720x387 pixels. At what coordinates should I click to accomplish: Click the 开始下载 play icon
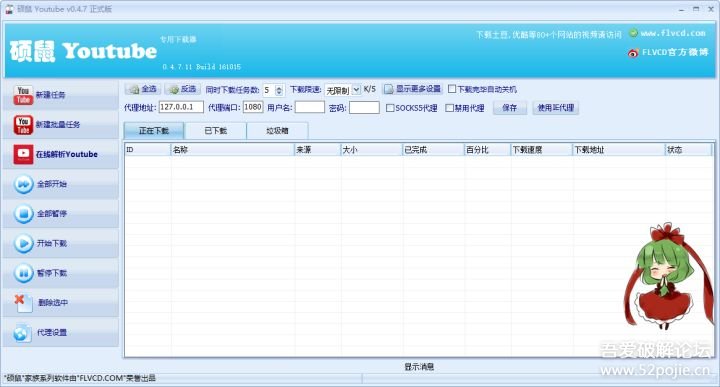click(x=23, y=243)
